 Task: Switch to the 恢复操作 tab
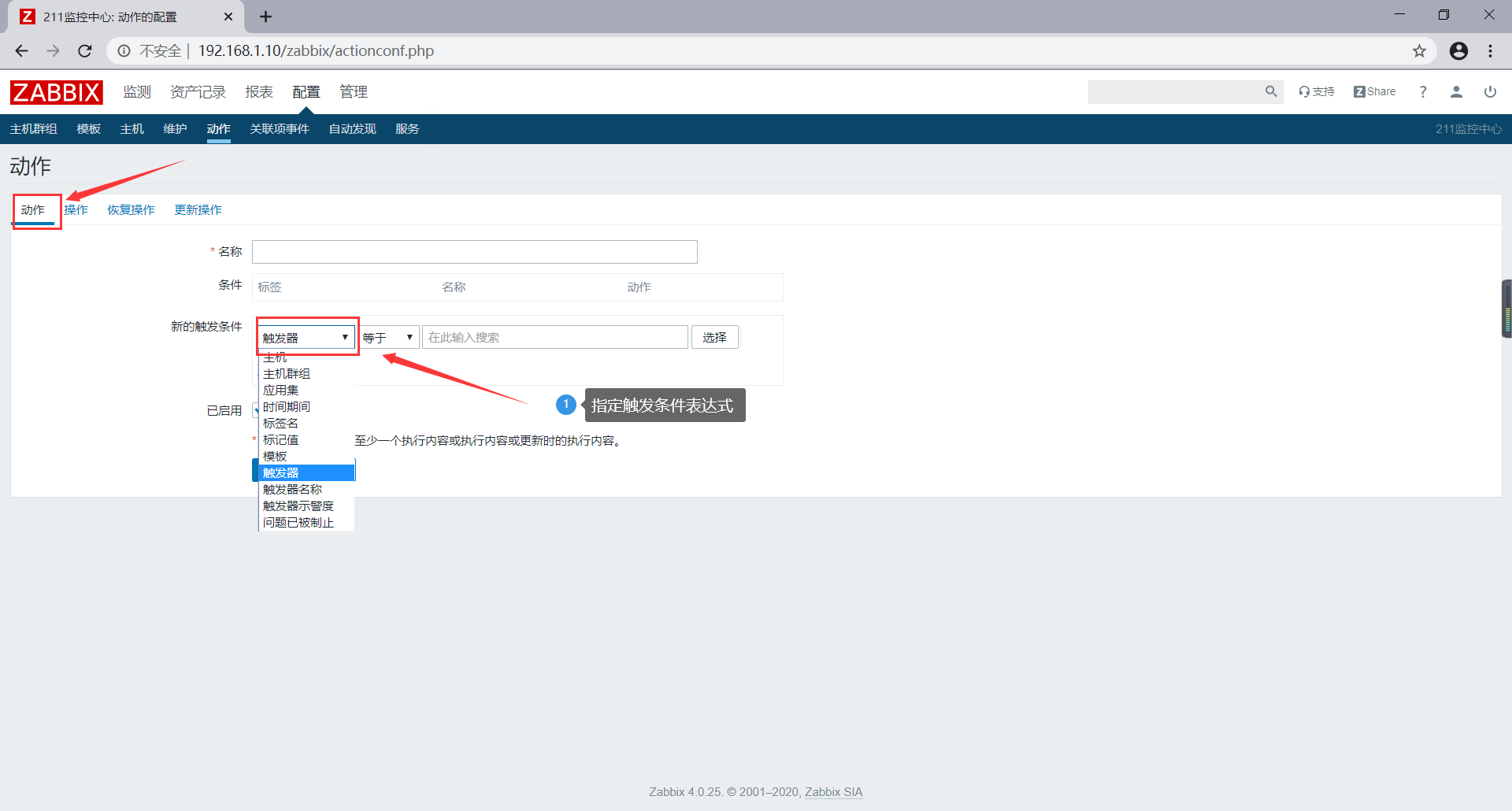pyautogui.click(x=131, y=210)
